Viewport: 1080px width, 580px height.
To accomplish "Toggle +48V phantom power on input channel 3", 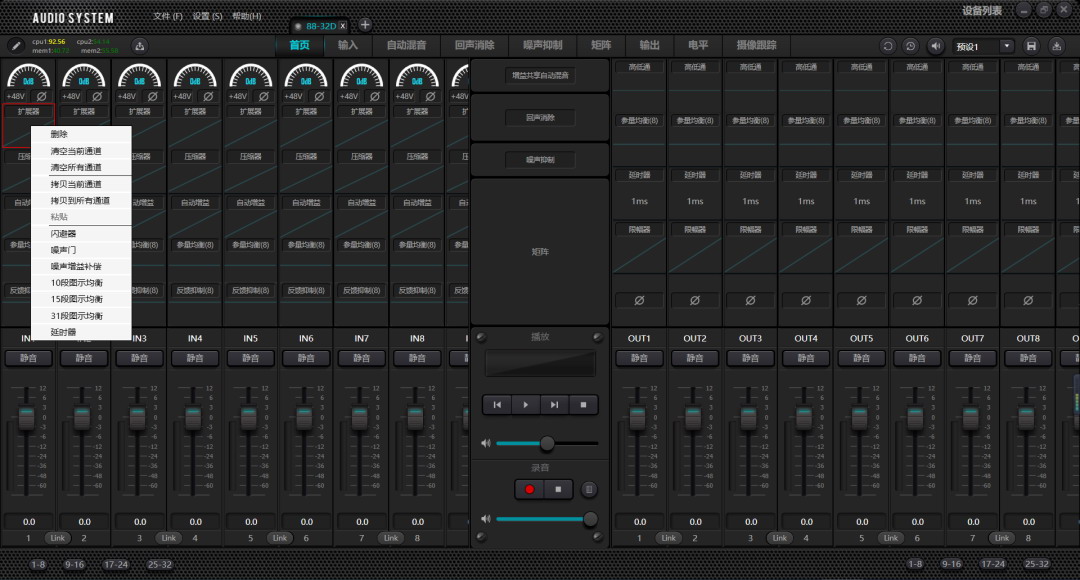I will (x=127, y=97).
